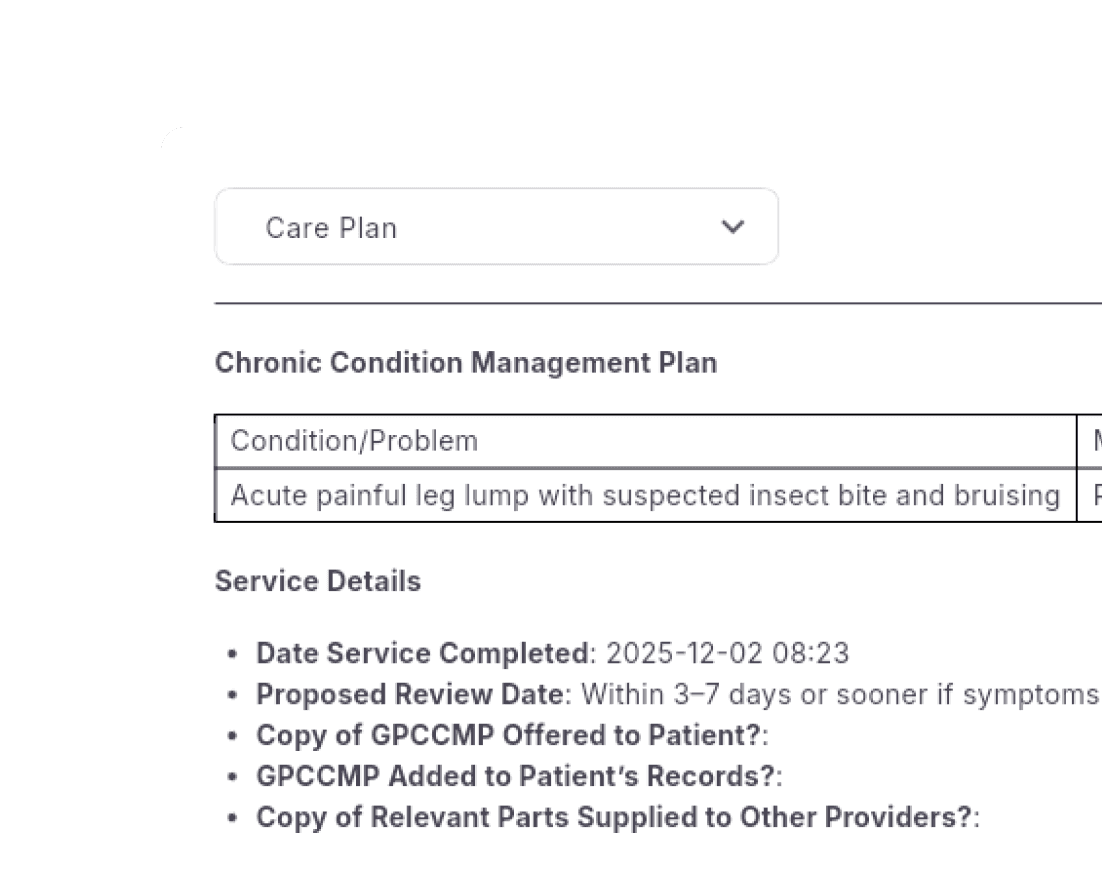This screenshot has width=1102, height=888.
Task: Click the cut-off second column header cell
Action: click(1090, 441)
